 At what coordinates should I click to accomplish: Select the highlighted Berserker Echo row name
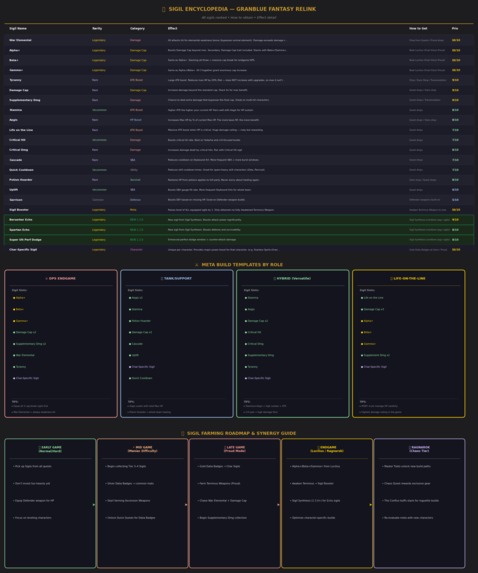coord(21,220)
